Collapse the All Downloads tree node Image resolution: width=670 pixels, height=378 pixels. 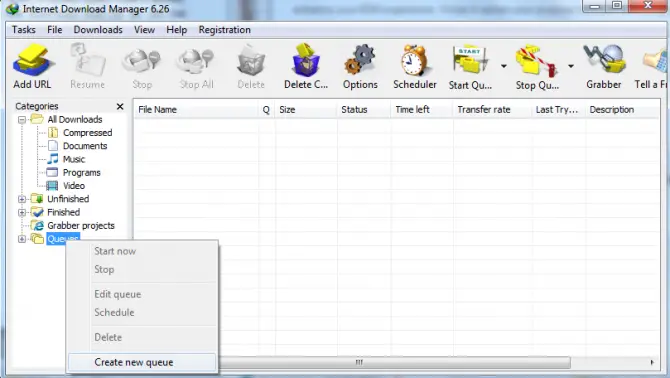[x=22, y=120]
